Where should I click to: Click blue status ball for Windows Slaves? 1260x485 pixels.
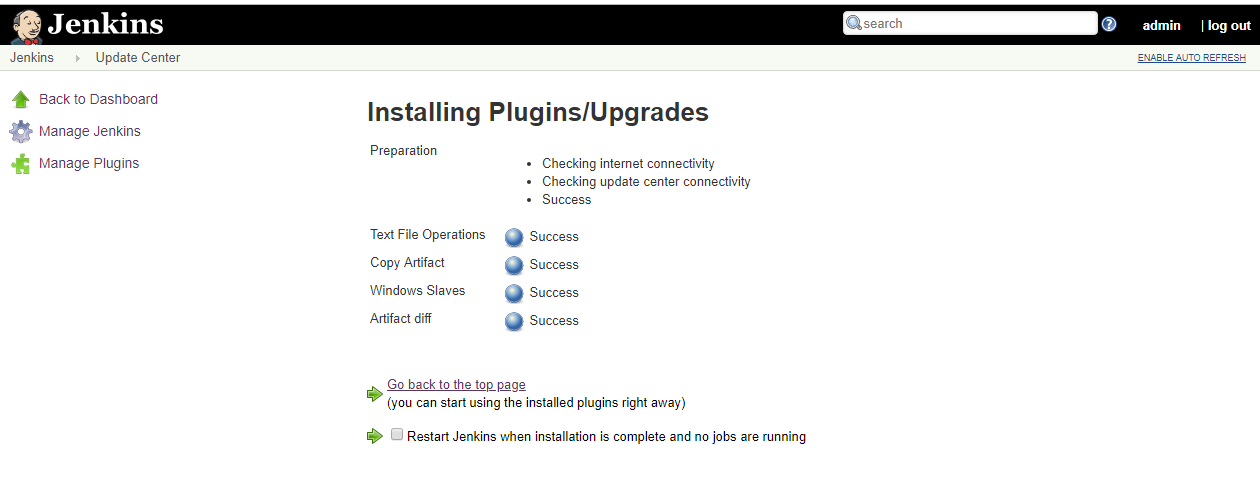[514, 293]
